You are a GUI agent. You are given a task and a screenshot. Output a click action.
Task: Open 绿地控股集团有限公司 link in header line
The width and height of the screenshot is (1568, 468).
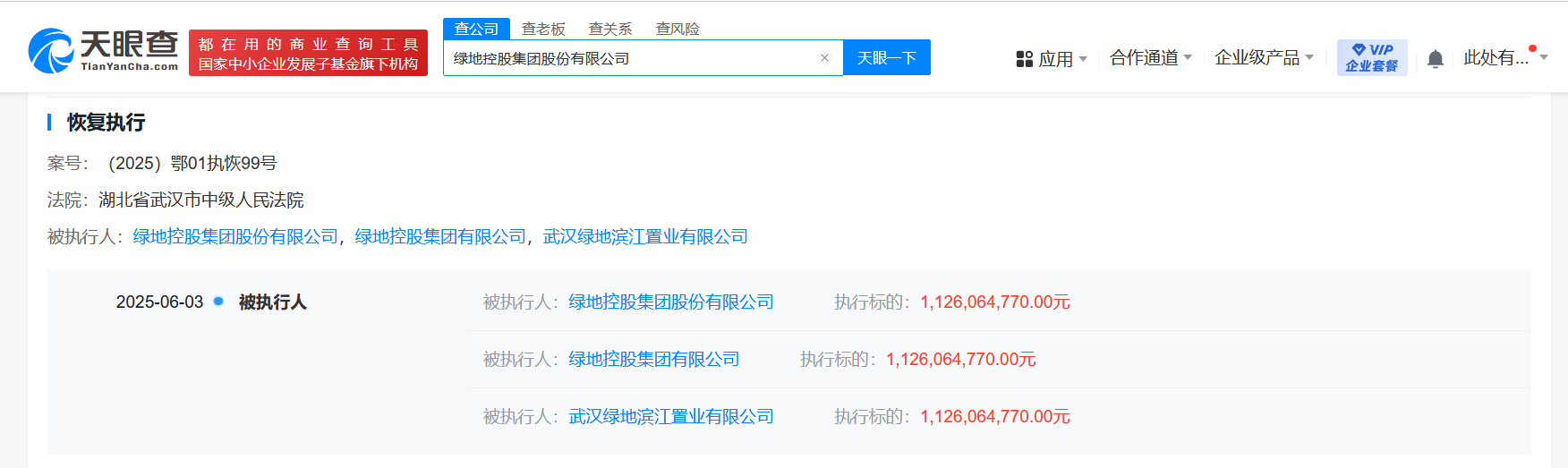click(x=440, y=236)
